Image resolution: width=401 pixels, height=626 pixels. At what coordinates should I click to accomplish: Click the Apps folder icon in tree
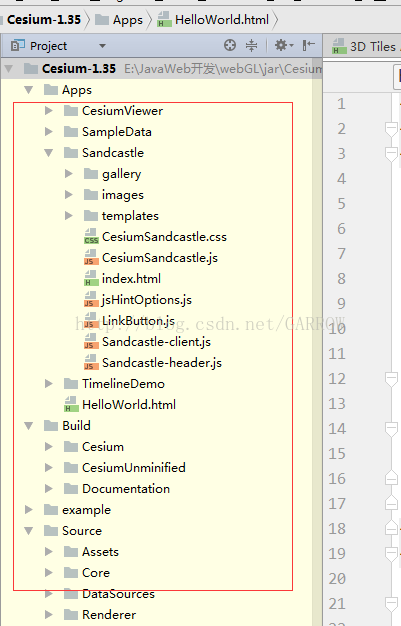[51, 89]
